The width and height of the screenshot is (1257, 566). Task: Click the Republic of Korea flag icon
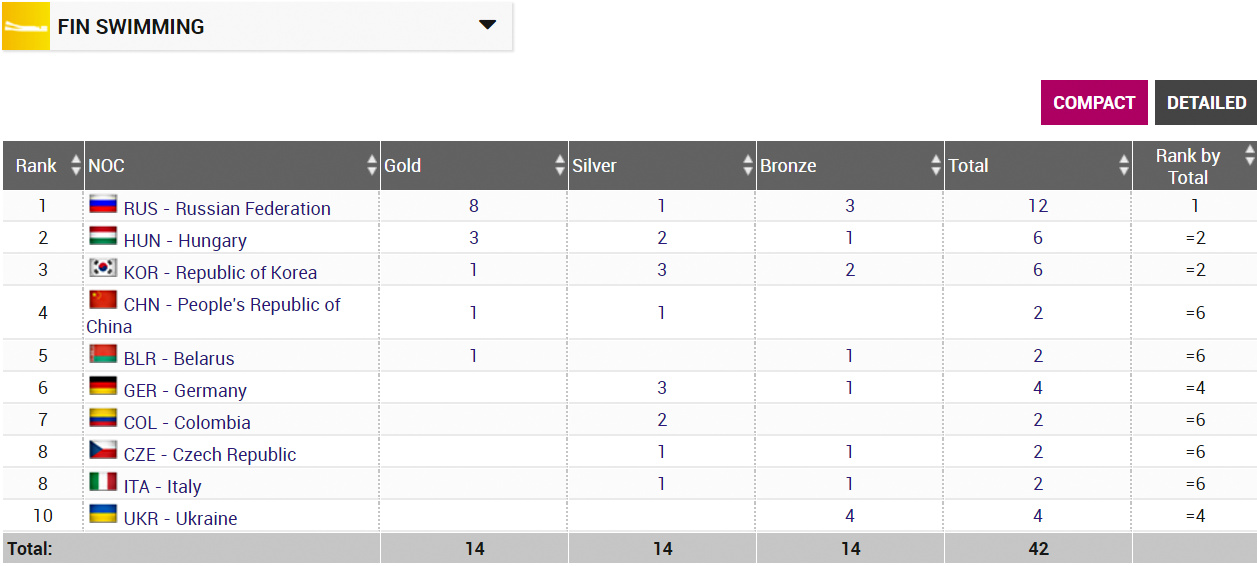point(103,269)
